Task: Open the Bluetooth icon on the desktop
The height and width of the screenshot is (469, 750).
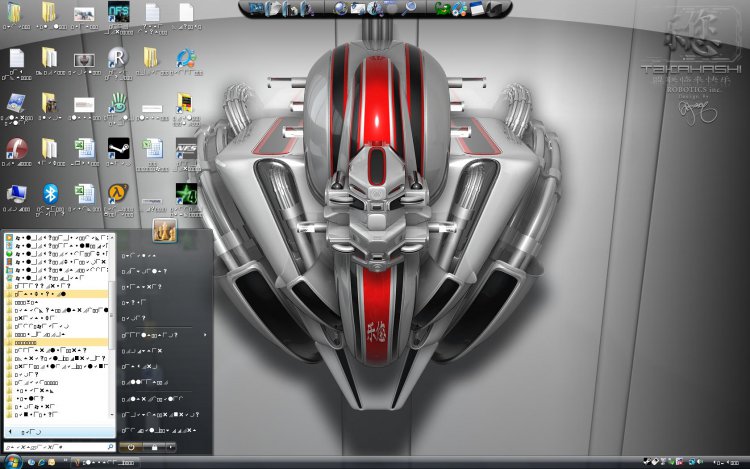Action: coord(50,194)
